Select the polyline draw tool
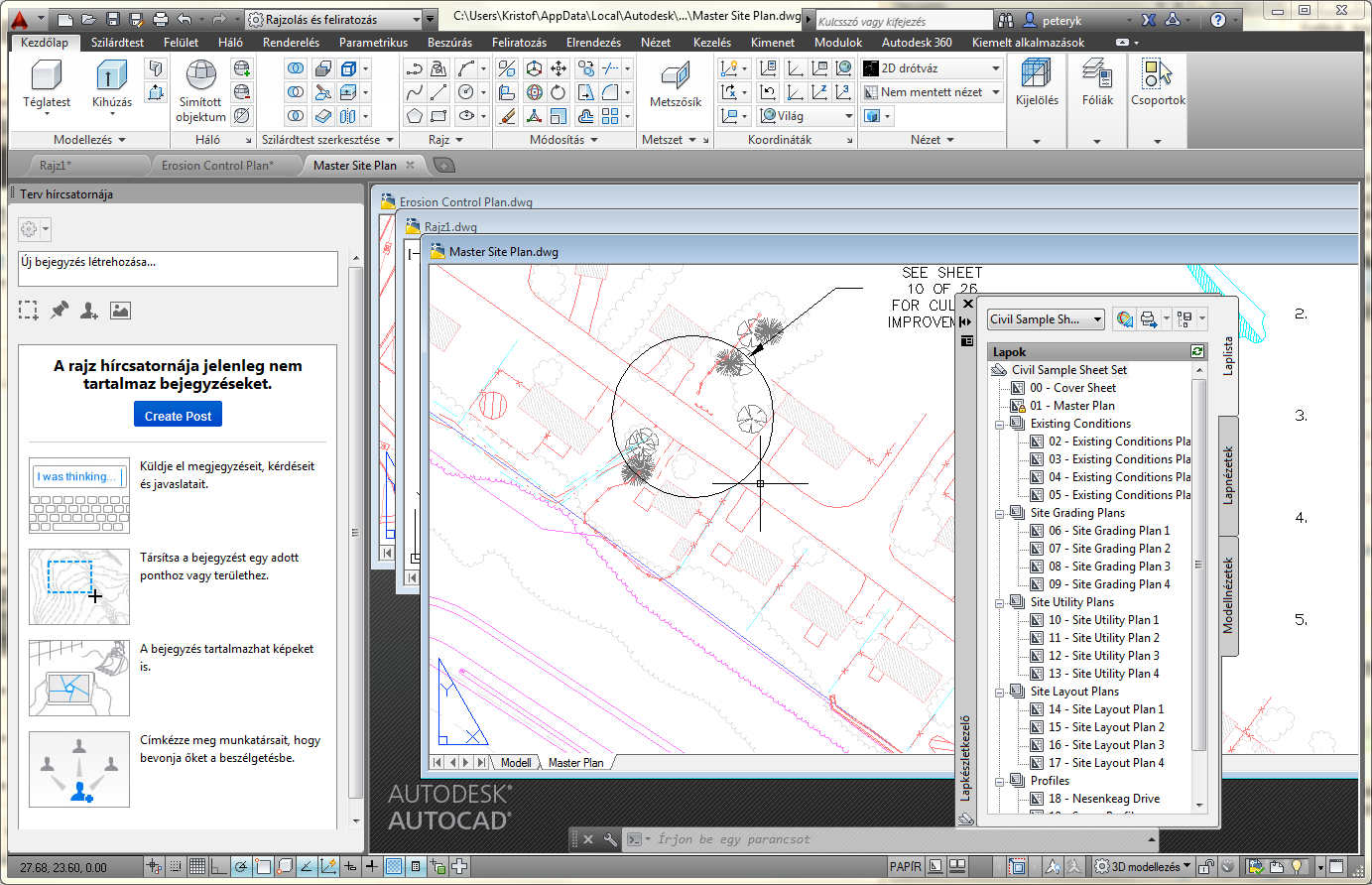The image size is (1372, 885). [415, 68]
